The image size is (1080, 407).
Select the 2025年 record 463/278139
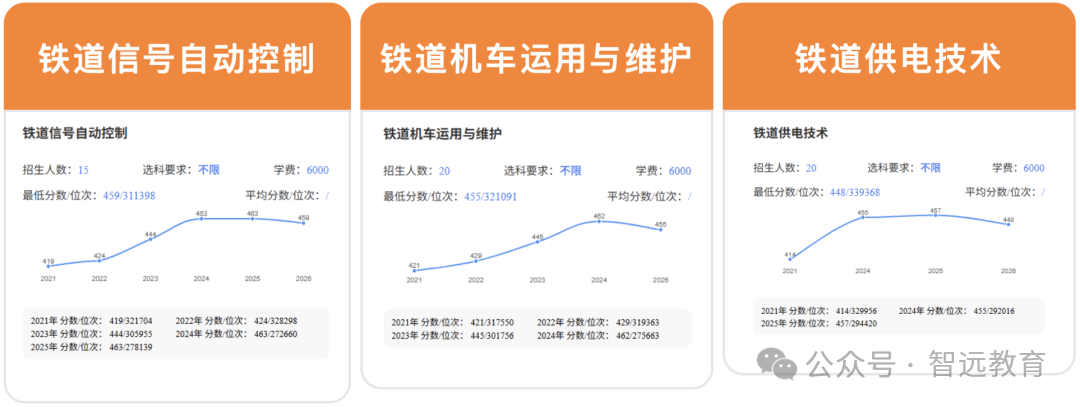point(92,347)
